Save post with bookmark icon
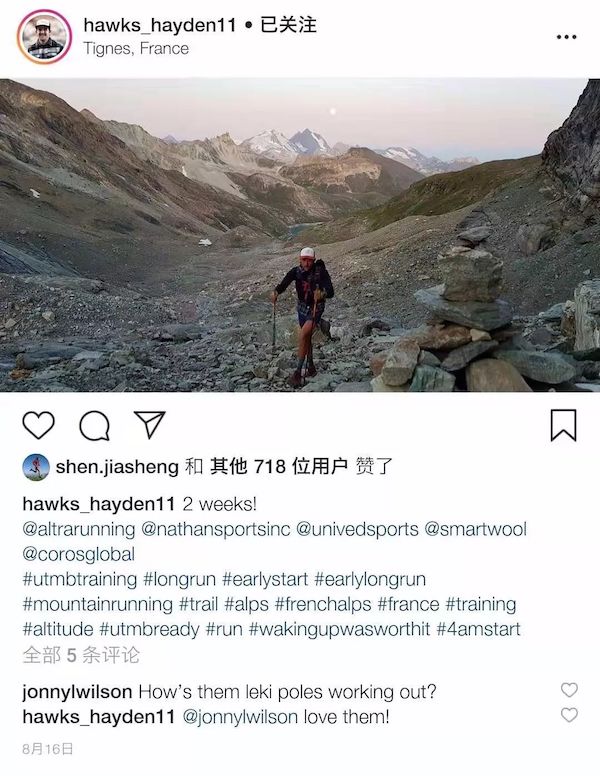600x776 pixels. pyautogui.click(x=563, y=425)
